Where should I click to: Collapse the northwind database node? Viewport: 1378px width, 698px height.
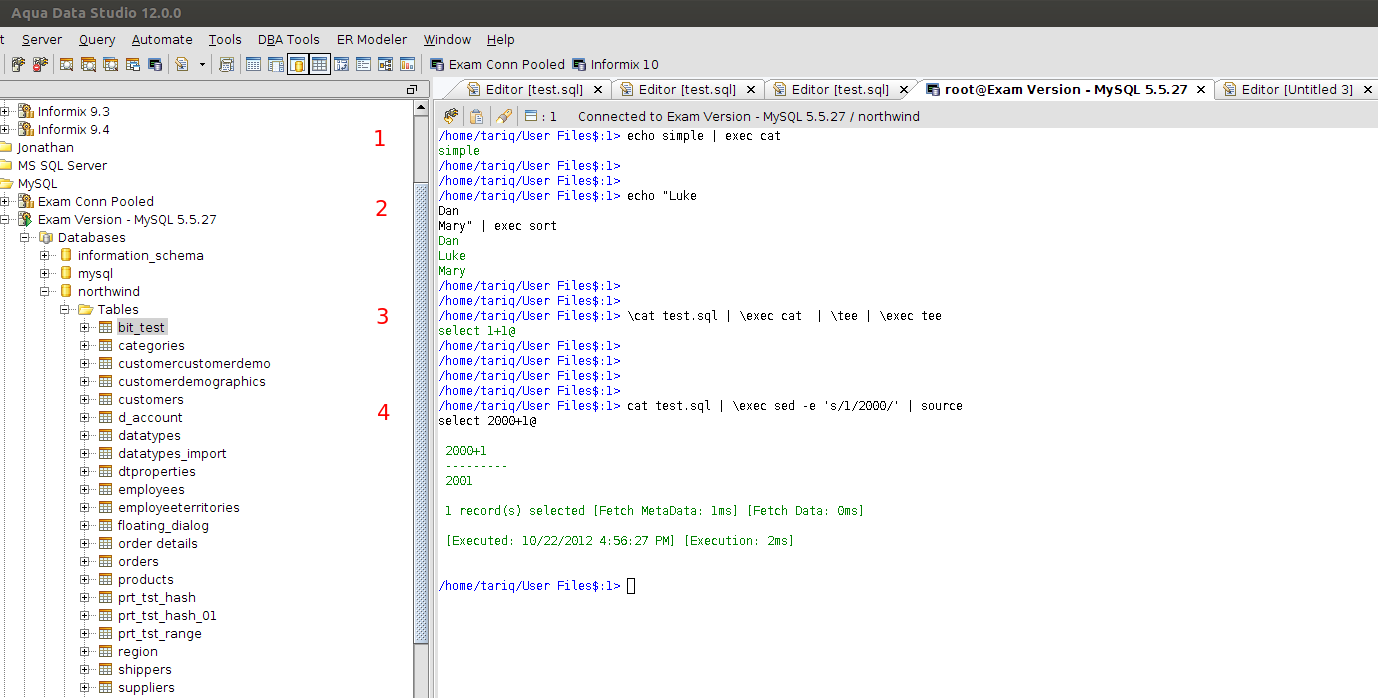pos(44,291)
